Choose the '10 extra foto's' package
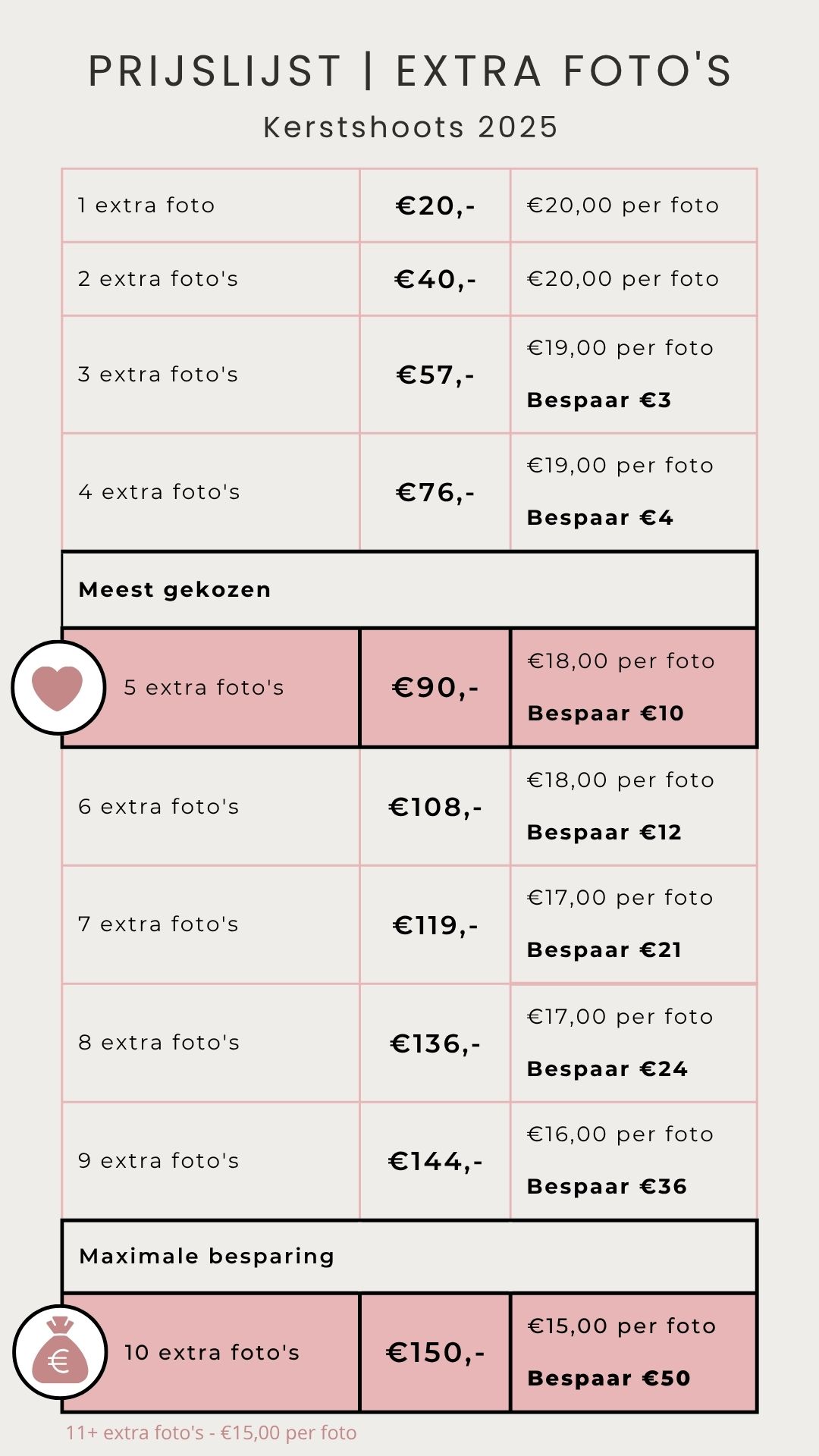 pyautogui.click(x=212, y=1353)
